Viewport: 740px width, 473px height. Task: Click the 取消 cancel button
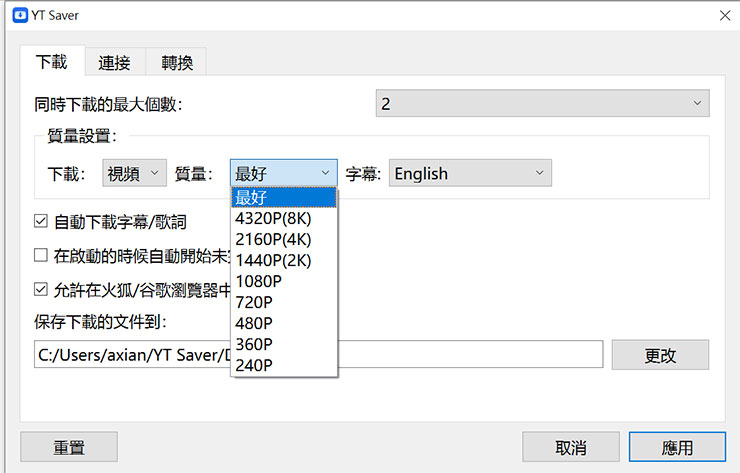pos(571,447)
